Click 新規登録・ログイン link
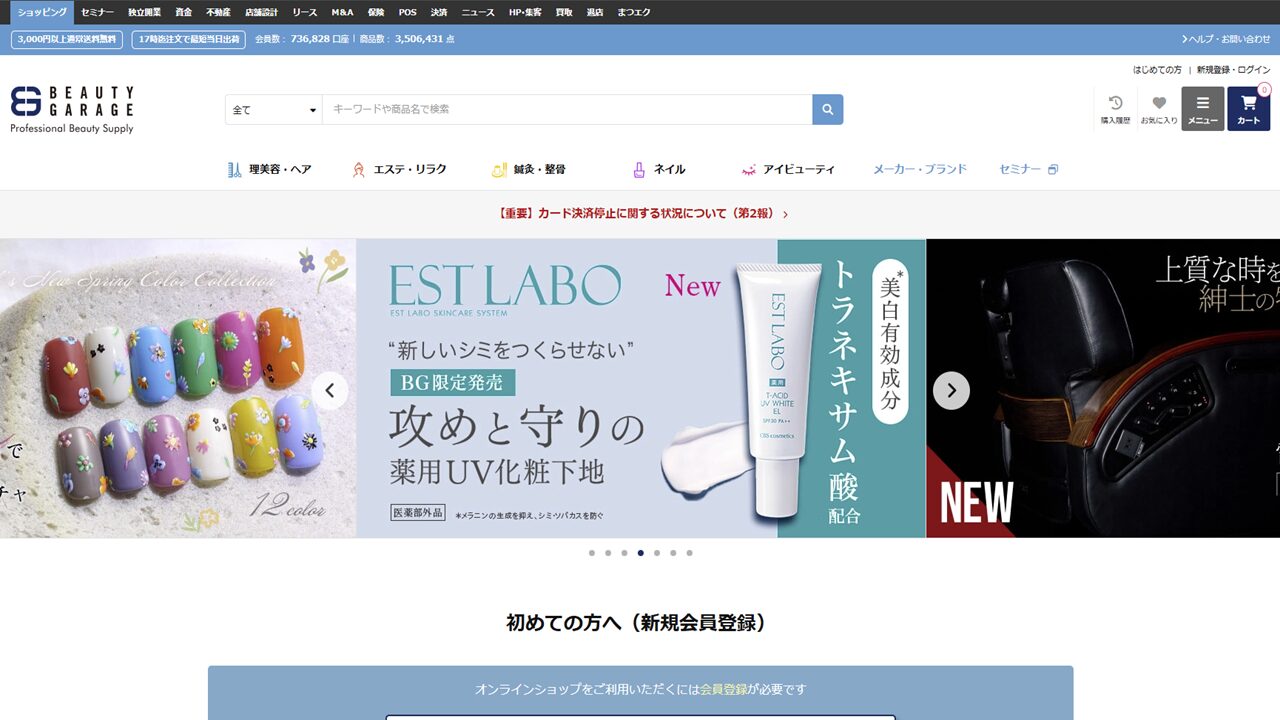Screen dimensions: 1280x720 pos(1233,70)
